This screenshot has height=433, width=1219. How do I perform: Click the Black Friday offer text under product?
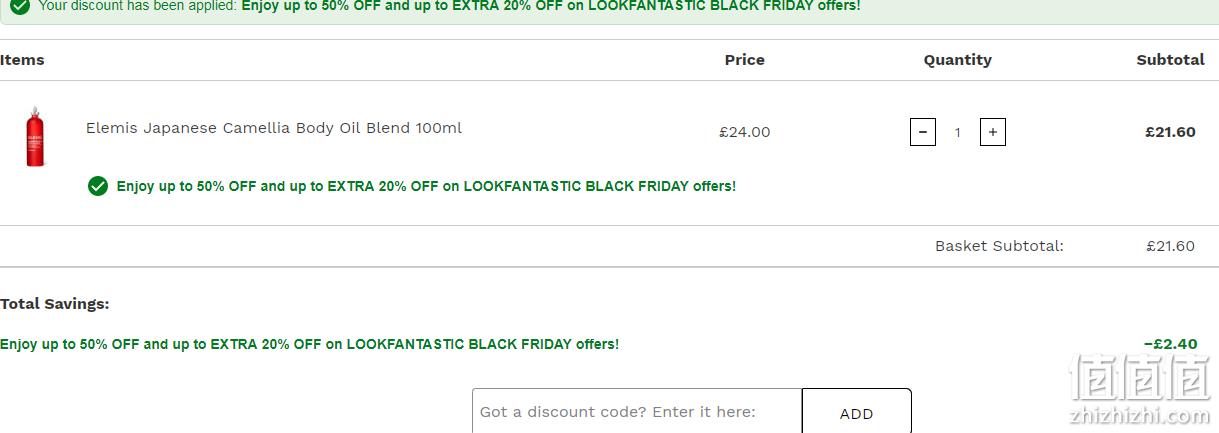pos(426,186)
